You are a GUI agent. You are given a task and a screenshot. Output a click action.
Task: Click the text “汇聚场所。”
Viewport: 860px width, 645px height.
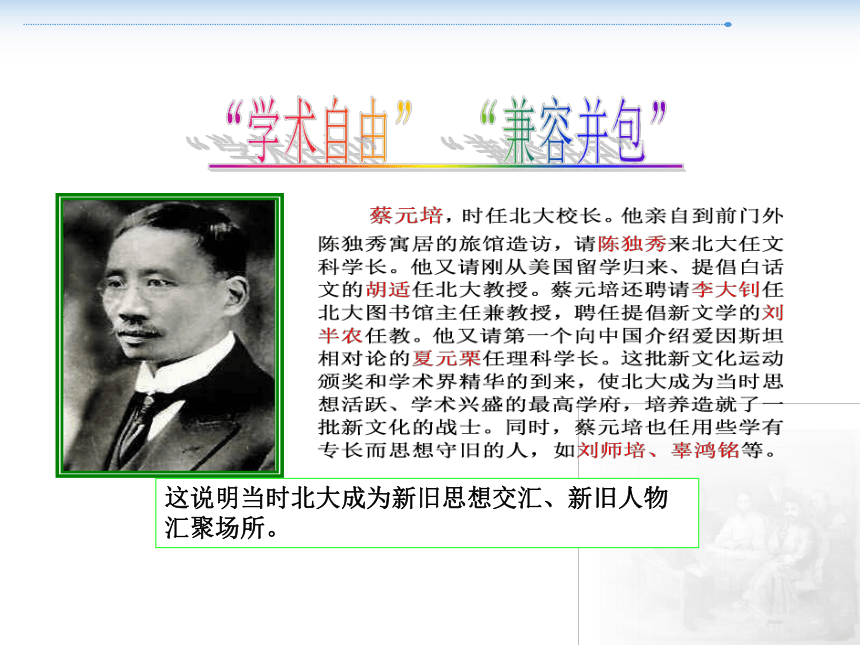pyautogui.click(x=222, y=528)
